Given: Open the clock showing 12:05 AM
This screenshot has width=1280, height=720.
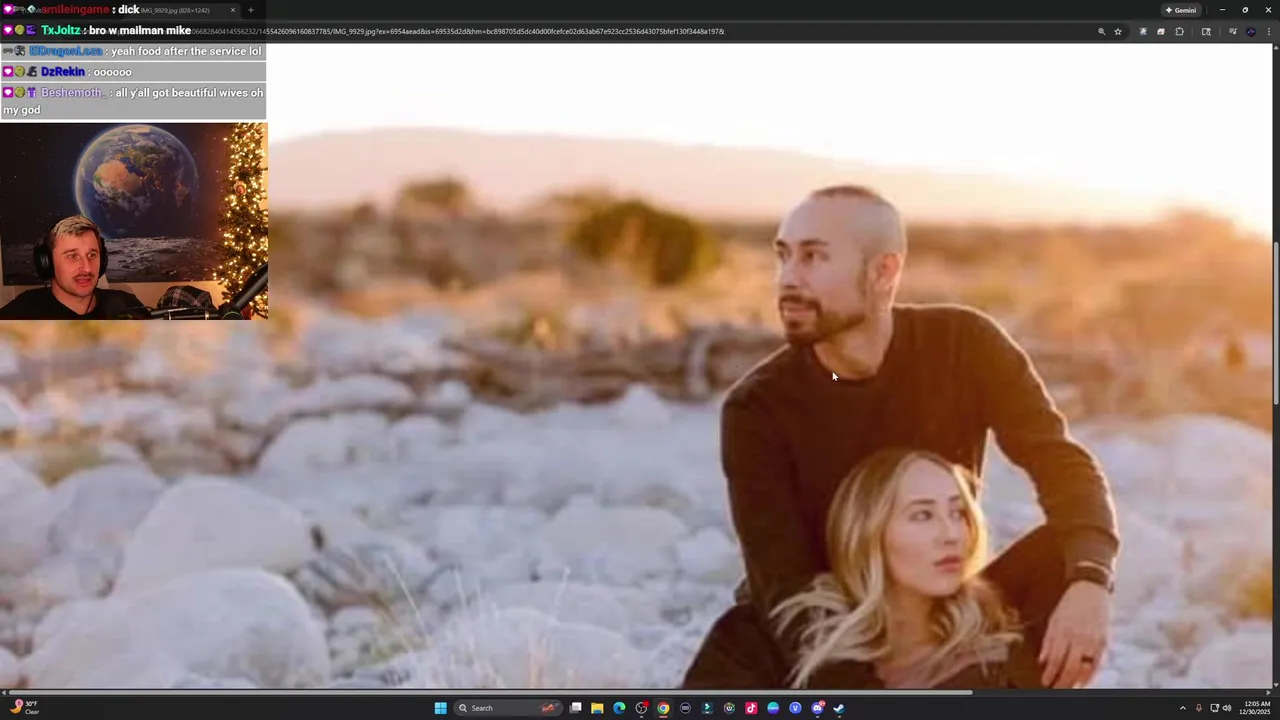Looking at the screenshot, I should click(x=1256, y=708).
